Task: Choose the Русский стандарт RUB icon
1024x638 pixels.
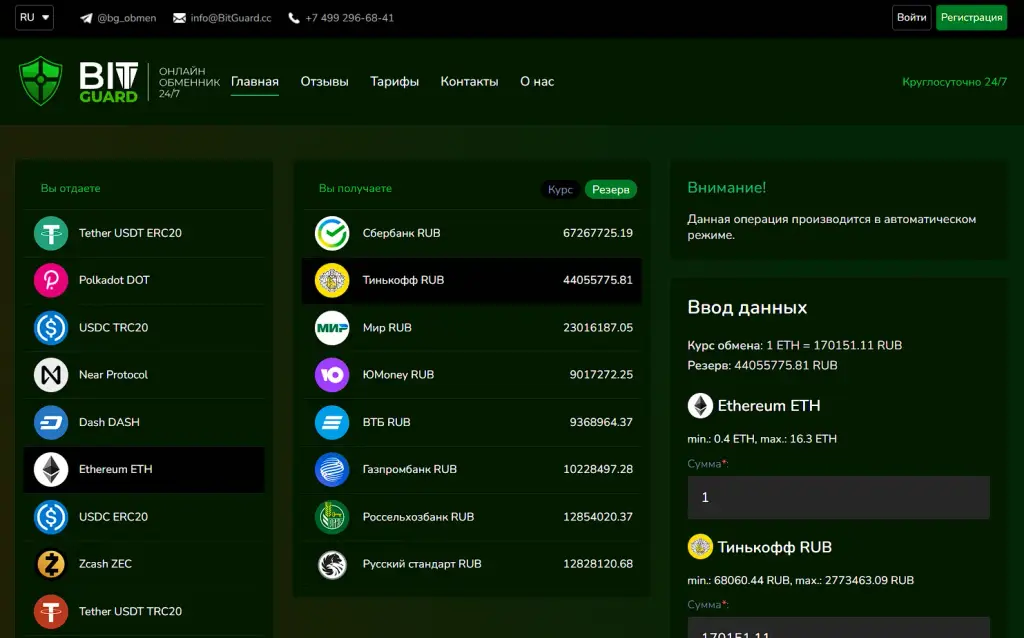Action: 332,564
